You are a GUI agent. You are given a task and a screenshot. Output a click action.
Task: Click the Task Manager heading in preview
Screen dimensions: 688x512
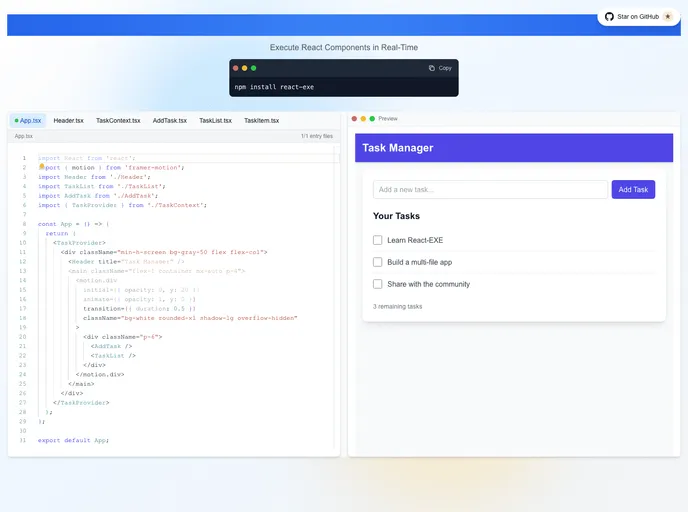[x=398, y=148]
